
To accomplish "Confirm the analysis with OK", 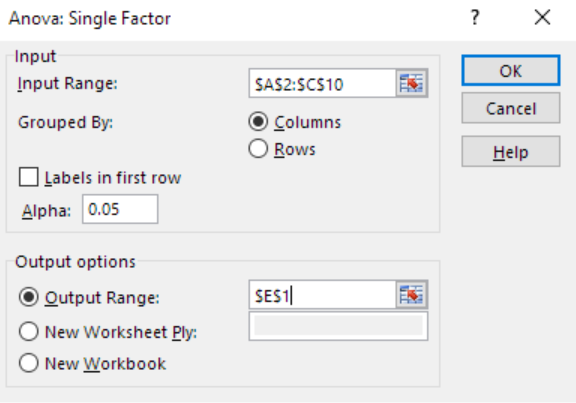I will (x=511, y=71).
